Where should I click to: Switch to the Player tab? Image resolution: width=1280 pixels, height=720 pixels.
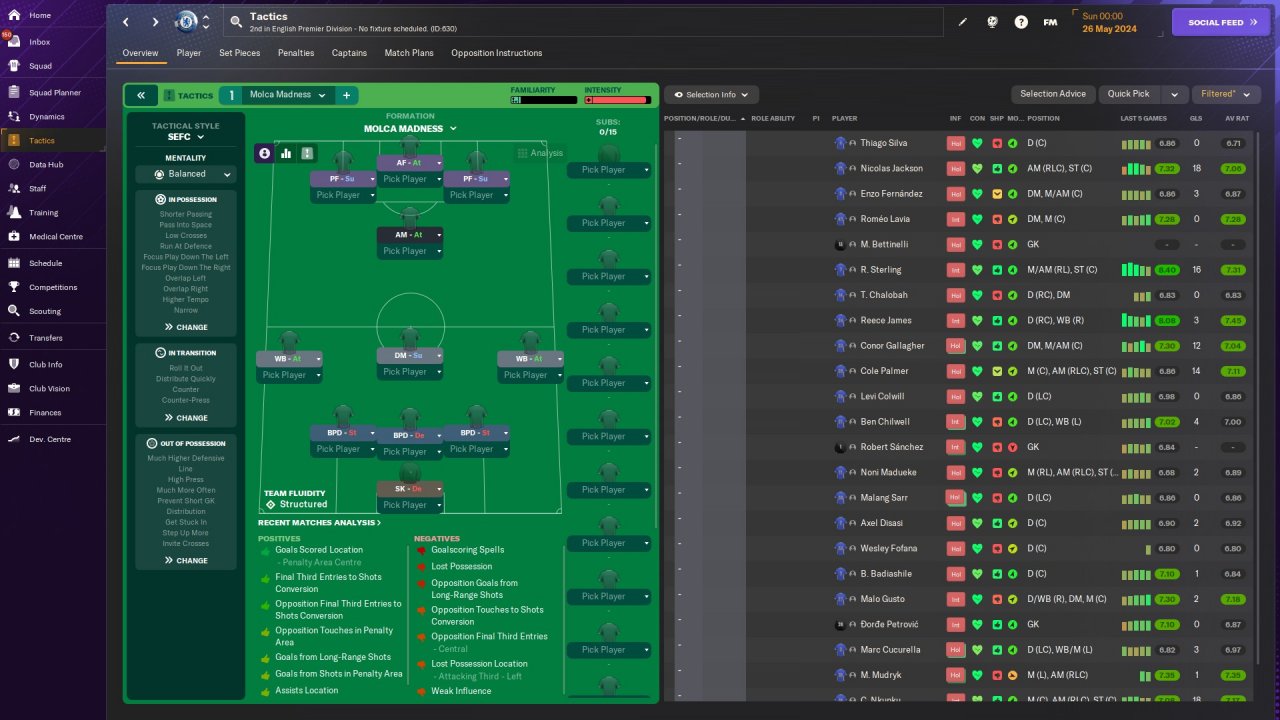(189, 53)
